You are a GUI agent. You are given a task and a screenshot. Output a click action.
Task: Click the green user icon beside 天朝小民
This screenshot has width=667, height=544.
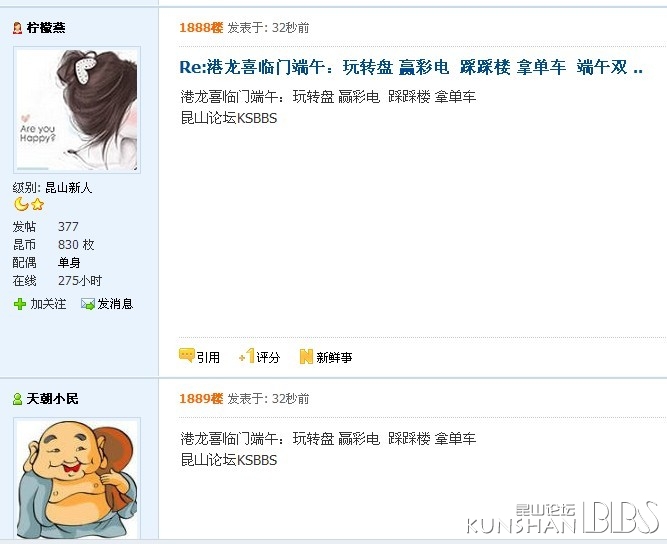(17, 399)
